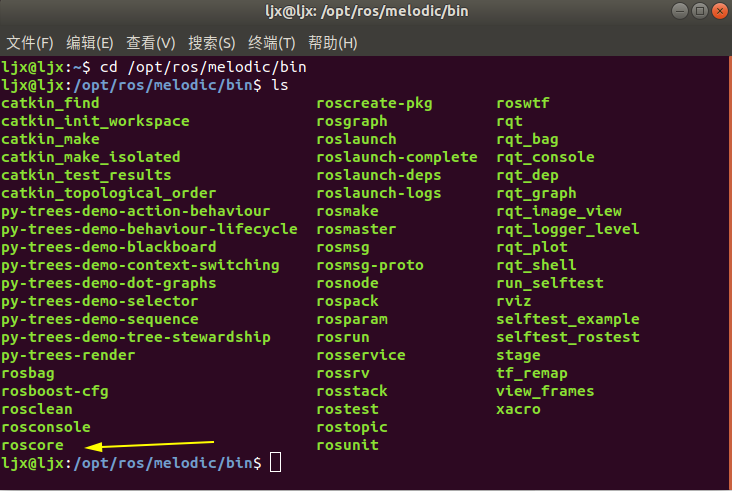The height and width of the screenshot is (491, 732).
Task: Click py-trees-demo-tree-stewardship entry
Action: (136, 337)
